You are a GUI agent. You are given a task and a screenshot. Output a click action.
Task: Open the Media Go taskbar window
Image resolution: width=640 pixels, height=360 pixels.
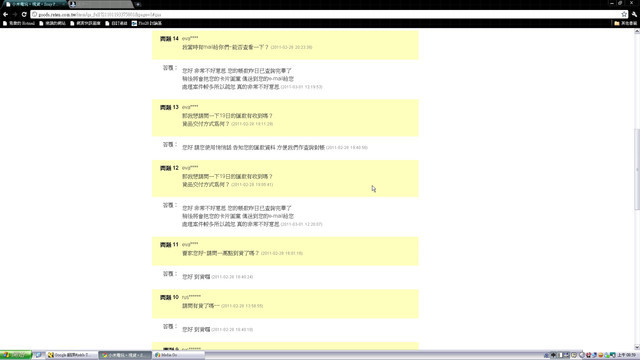coord(178,355)
